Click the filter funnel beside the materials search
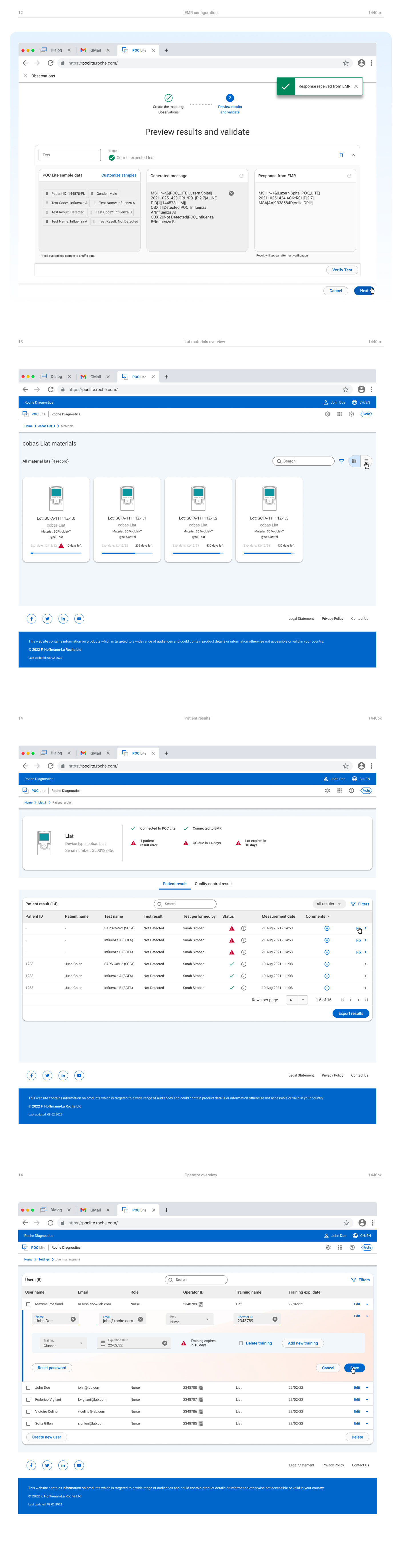 342,461
